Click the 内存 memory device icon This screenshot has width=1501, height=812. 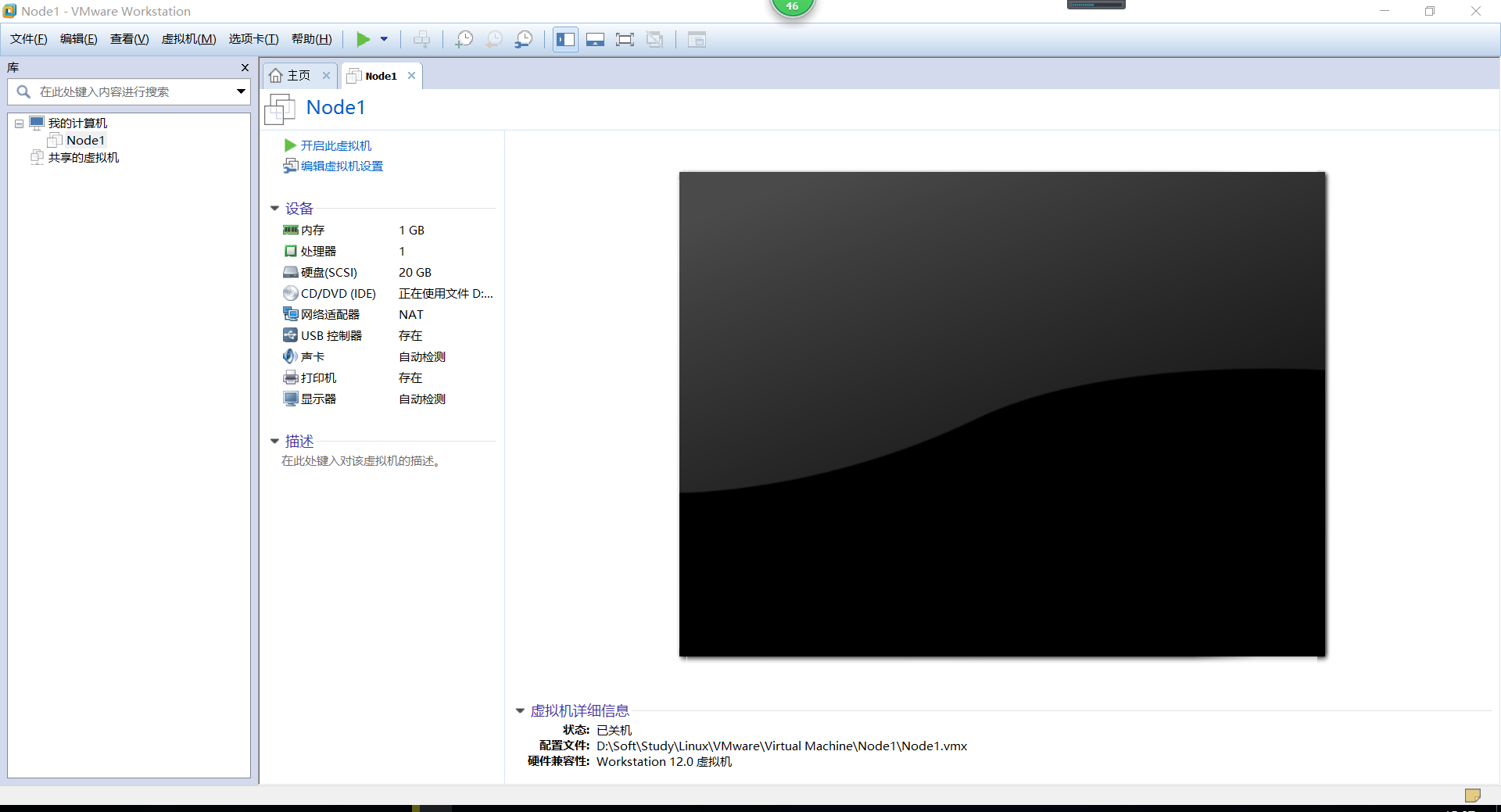(291, 230)
